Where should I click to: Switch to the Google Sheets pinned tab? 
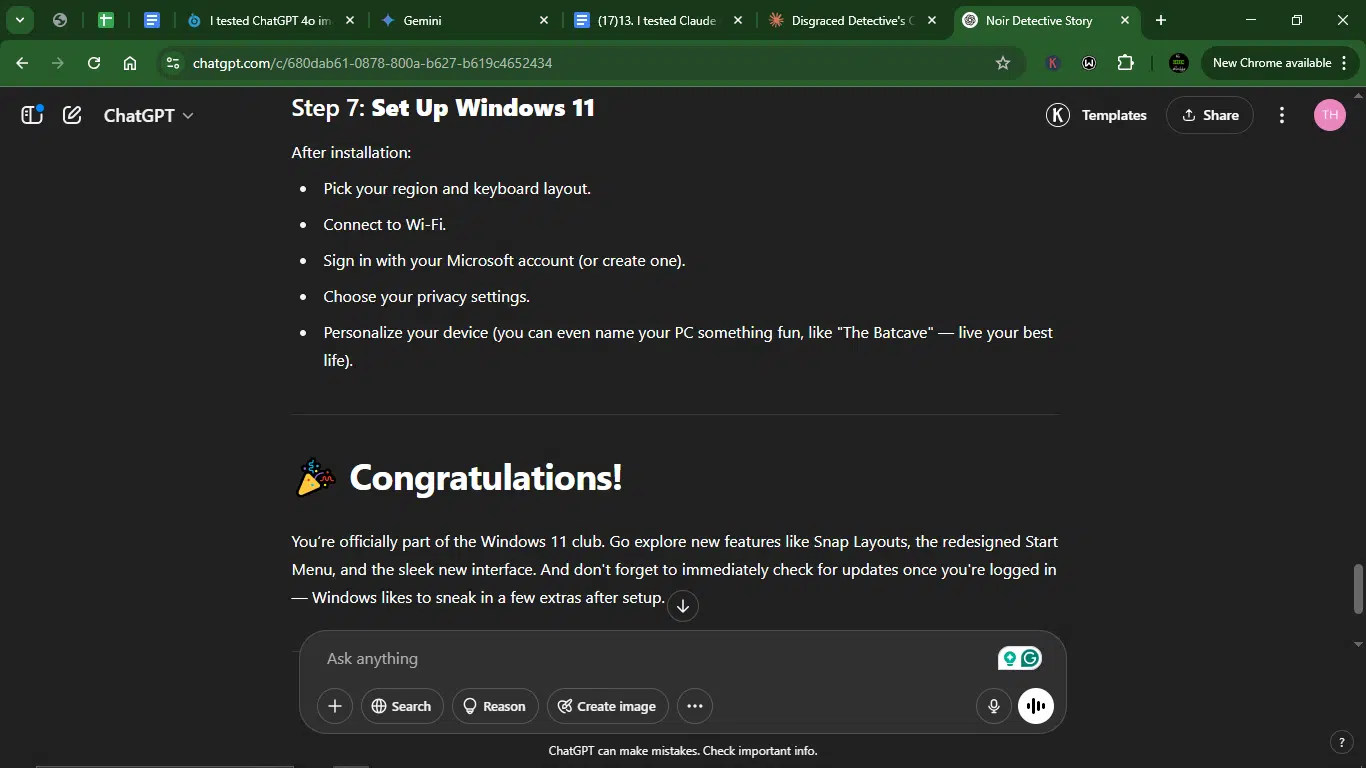click(105, 20)
